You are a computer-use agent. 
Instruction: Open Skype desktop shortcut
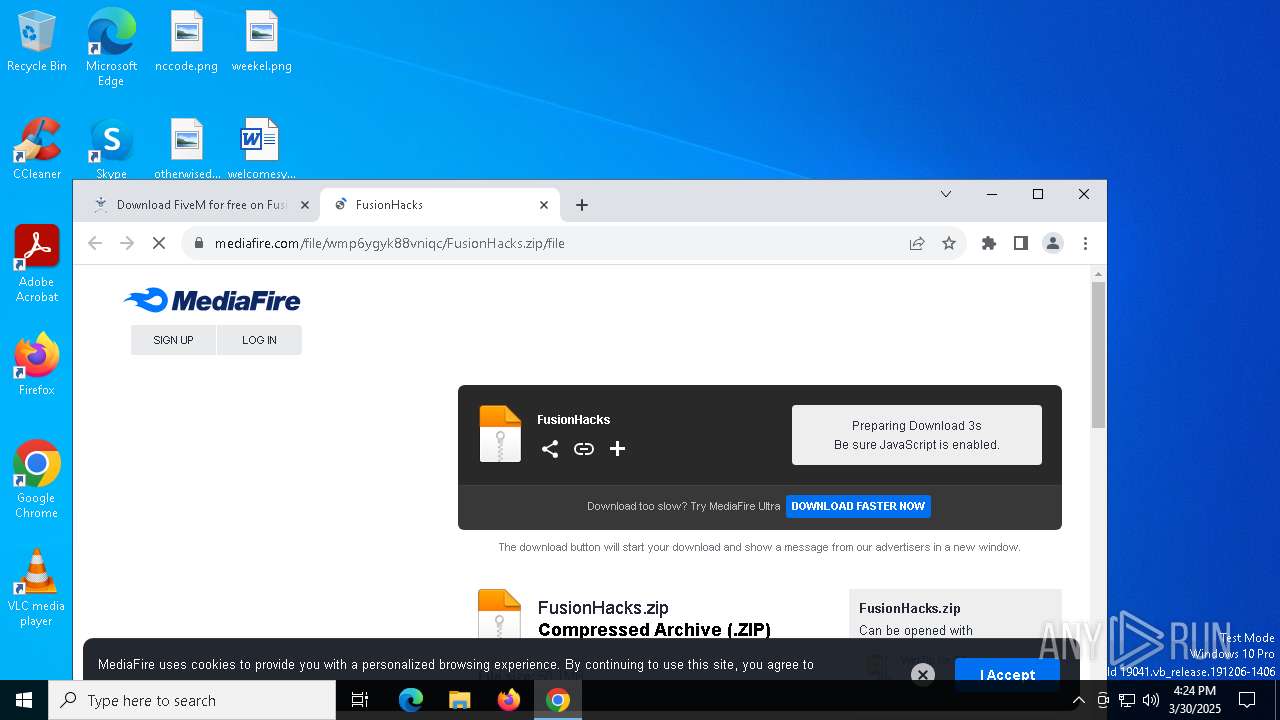pos(111,149)
